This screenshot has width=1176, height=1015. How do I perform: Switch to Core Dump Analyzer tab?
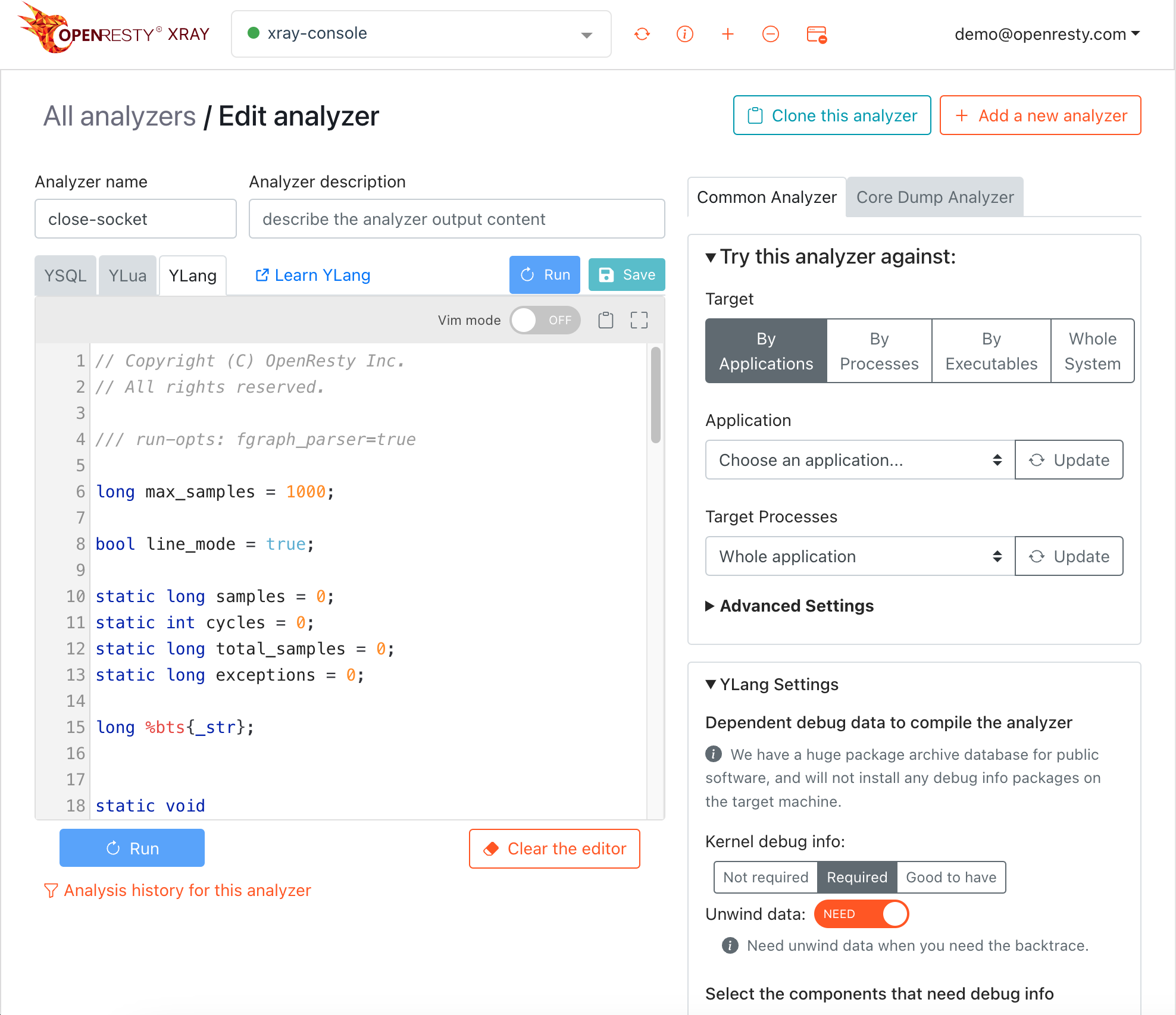[x=935, y=197]
